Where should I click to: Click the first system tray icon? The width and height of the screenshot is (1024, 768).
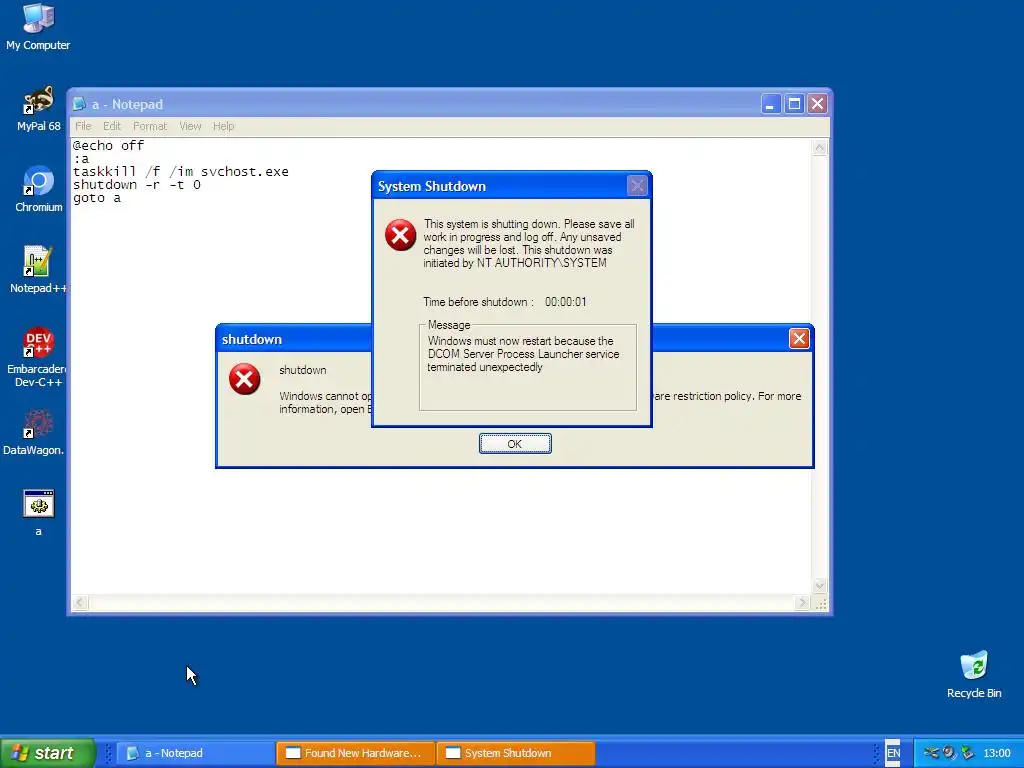(x=931, y=753)
